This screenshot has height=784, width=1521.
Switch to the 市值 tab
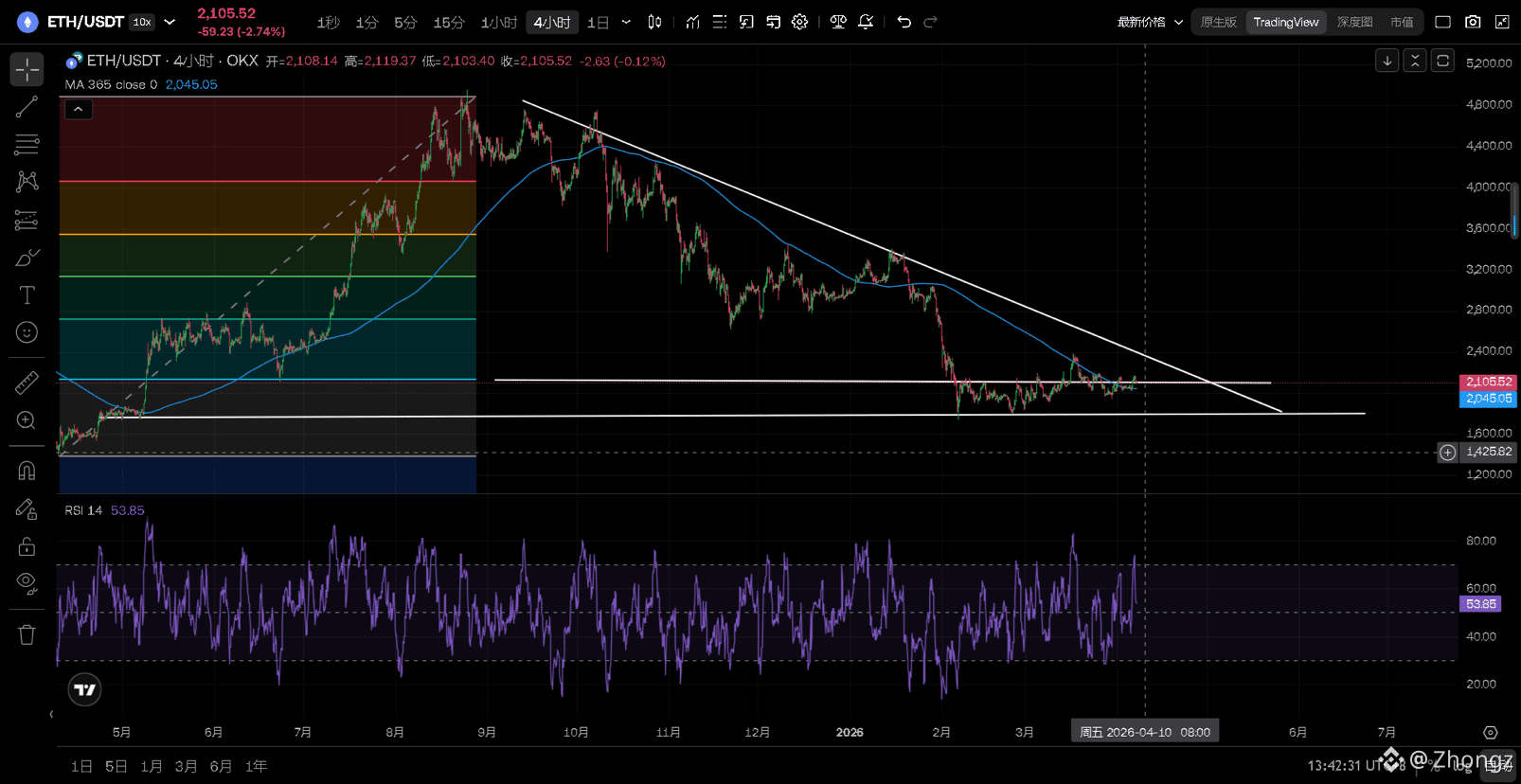pos(1402,22)
